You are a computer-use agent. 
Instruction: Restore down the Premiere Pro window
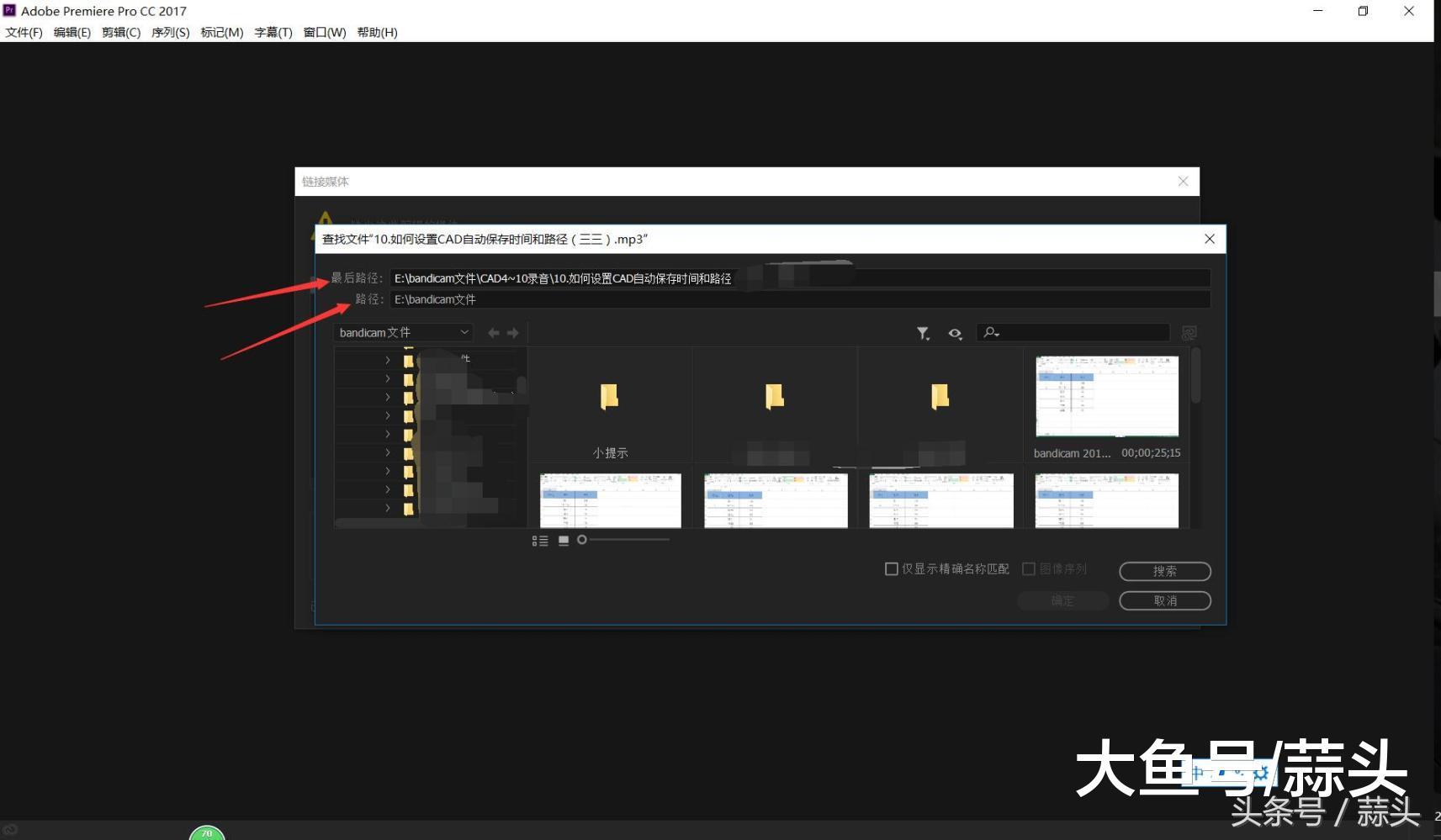pyautogui.click(x=1364, y=11)
